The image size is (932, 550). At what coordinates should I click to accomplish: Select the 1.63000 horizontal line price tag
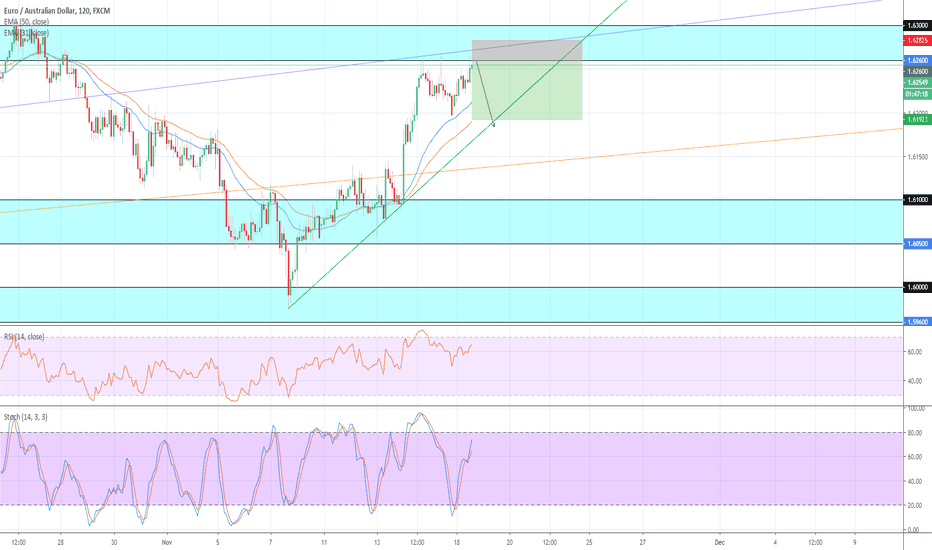pyautogui.click(x=915, y=25)
